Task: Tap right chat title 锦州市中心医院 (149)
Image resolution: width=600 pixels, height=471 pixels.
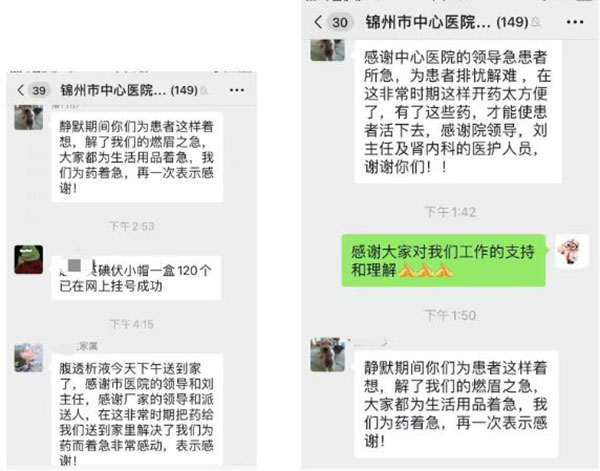Action: [x=447, y=22]
